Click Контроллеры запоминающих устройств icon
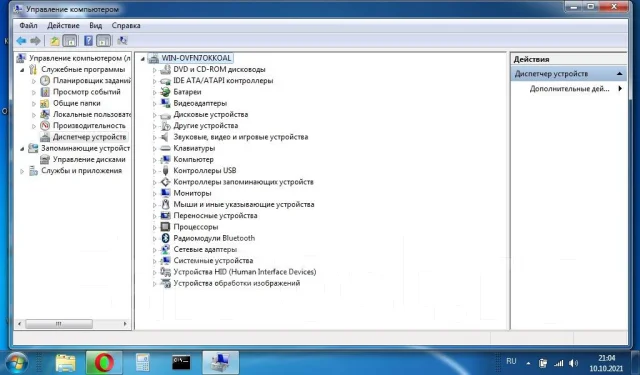 point(165,182)
